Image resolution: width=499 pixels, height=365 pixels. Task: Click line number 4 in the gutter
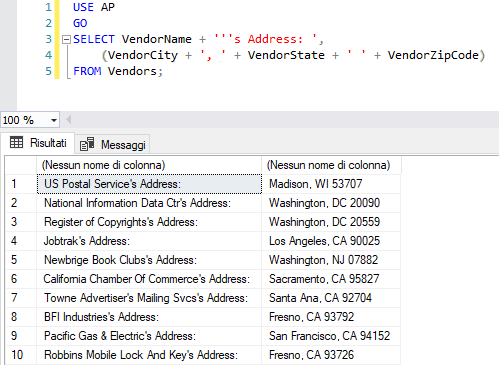pyautogui.click(x=48, y=55)
